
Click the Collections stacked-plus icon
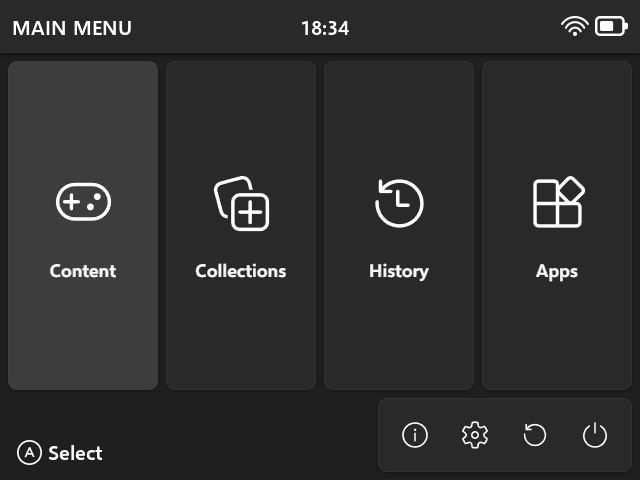[x=241, y=203]
